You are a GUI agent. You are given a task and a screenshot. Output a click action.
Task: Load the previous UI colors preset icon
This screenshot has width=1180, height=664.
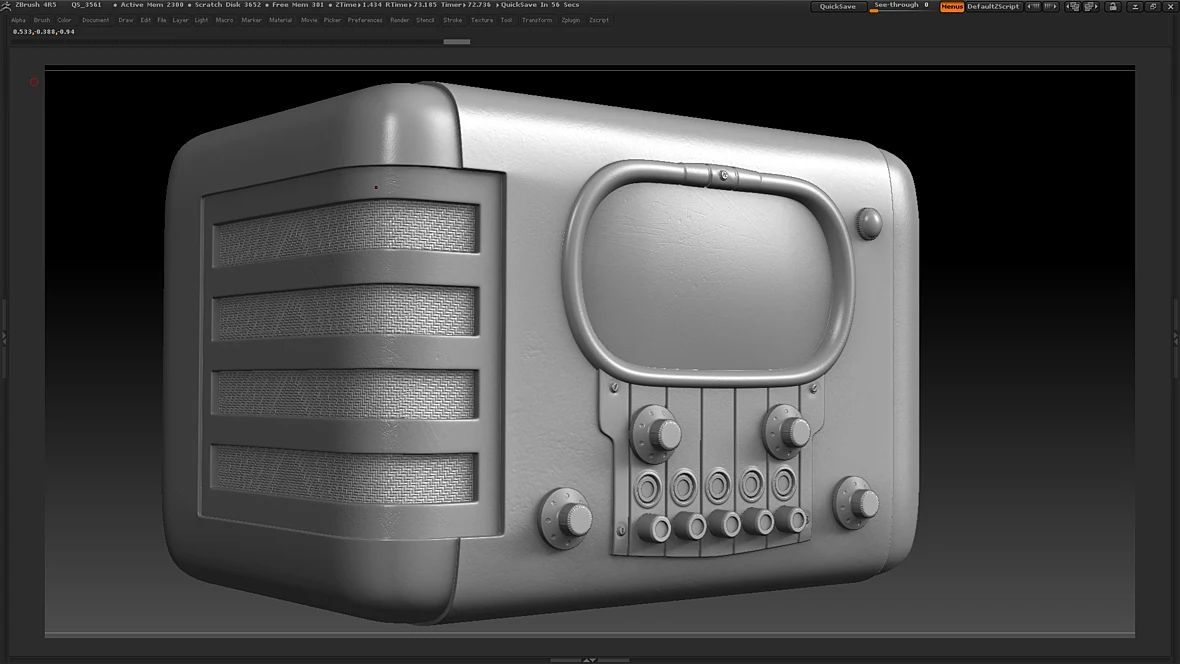tap(1073, 6)
